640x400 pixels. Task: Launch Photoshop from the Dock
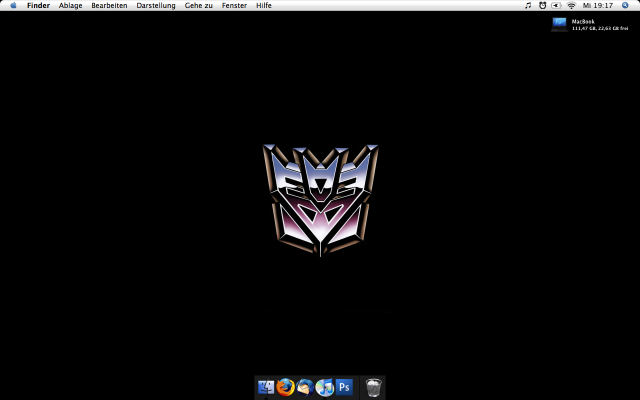[344, 387]
